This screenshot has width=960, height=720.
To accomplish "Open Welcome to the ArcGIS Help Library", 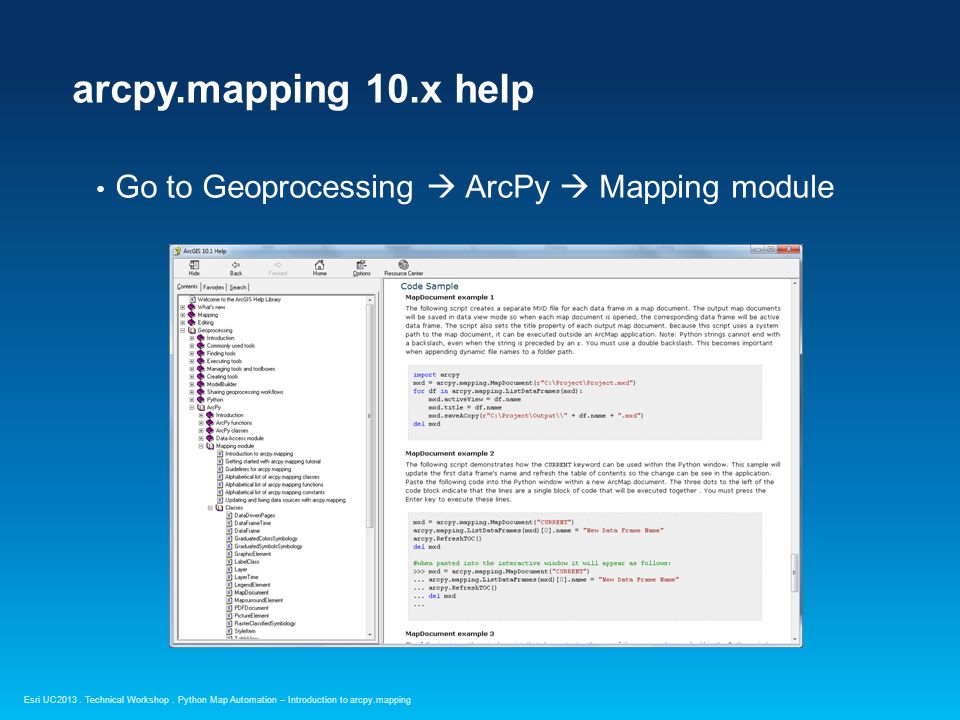I will click(x=239, y=299).
